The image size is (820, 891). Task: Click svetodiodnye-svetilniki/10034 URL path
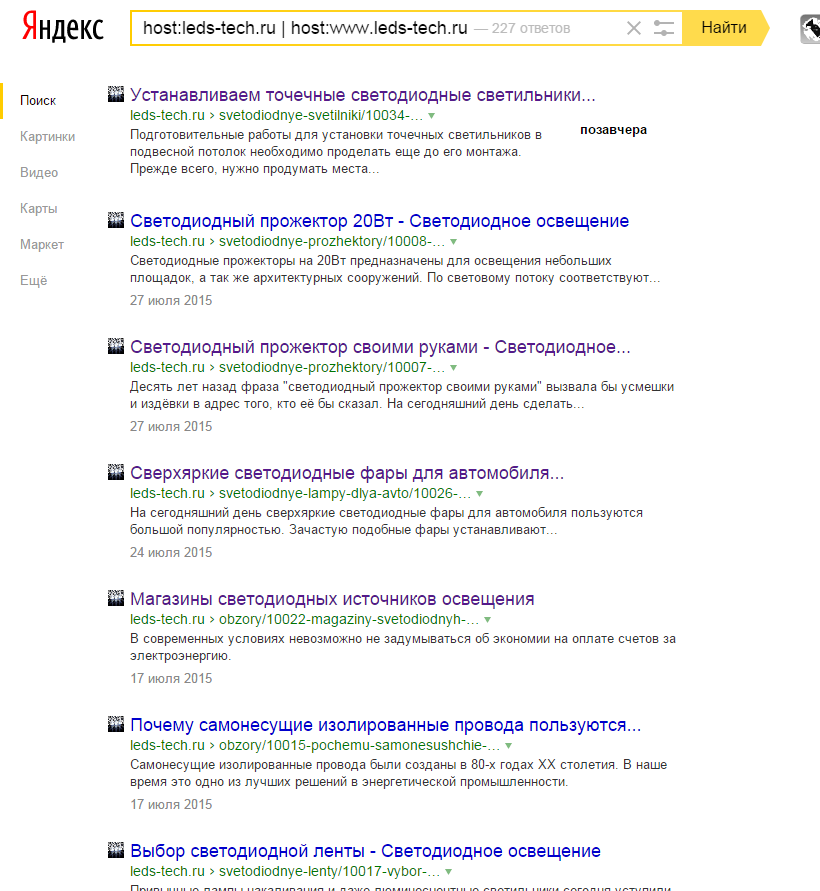tap(321, 115)
